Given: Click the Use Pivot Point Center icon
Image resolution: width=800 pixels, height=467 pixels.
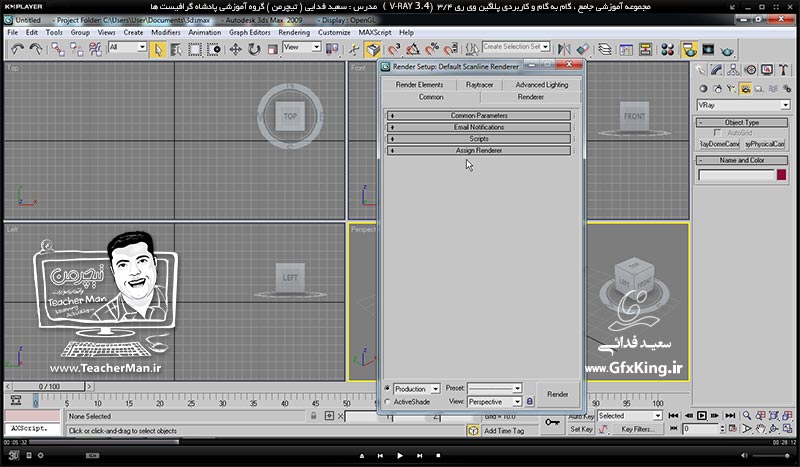Looking at the screenshot, I should [332, 49].
